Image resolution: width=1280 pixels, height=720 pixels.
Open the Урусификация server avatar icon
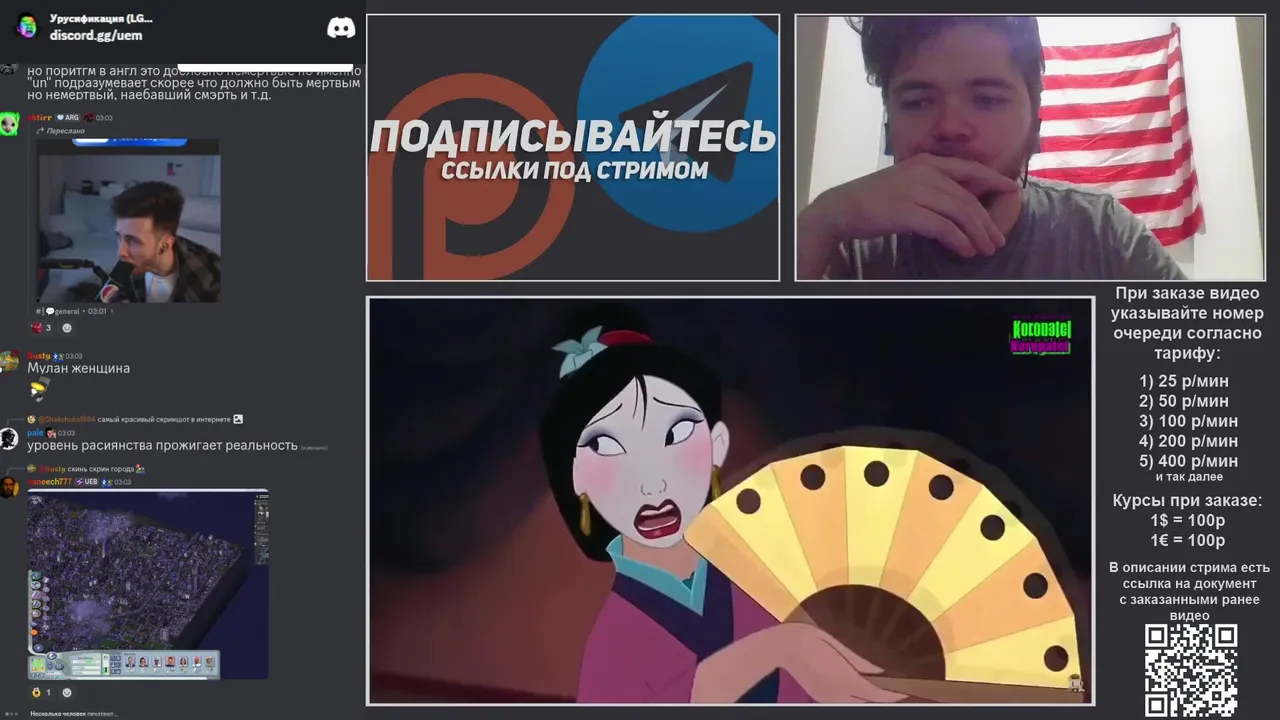[27, 26]
